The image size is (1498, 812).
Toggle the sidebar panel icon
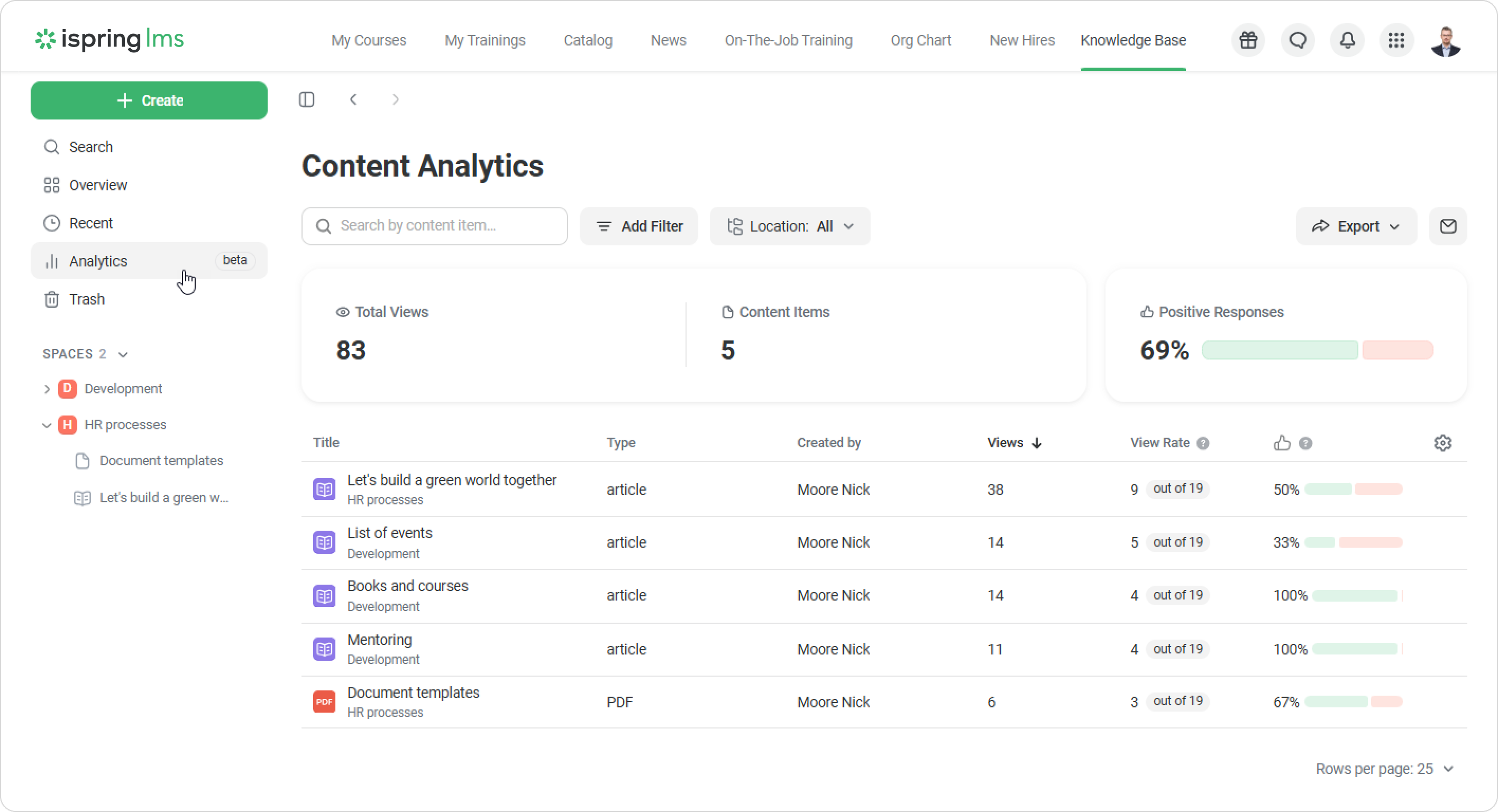[x=306, y=99]
